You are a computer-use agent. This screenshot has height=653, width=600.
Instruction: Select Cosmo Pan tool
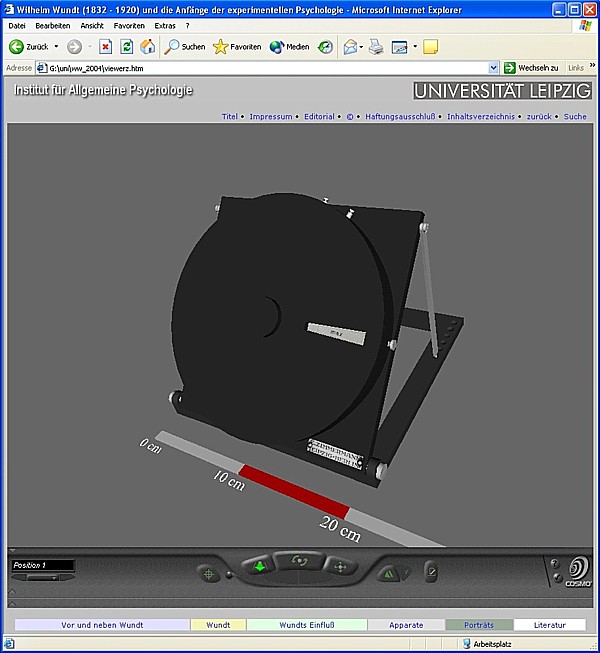click(x=341, y=567)
